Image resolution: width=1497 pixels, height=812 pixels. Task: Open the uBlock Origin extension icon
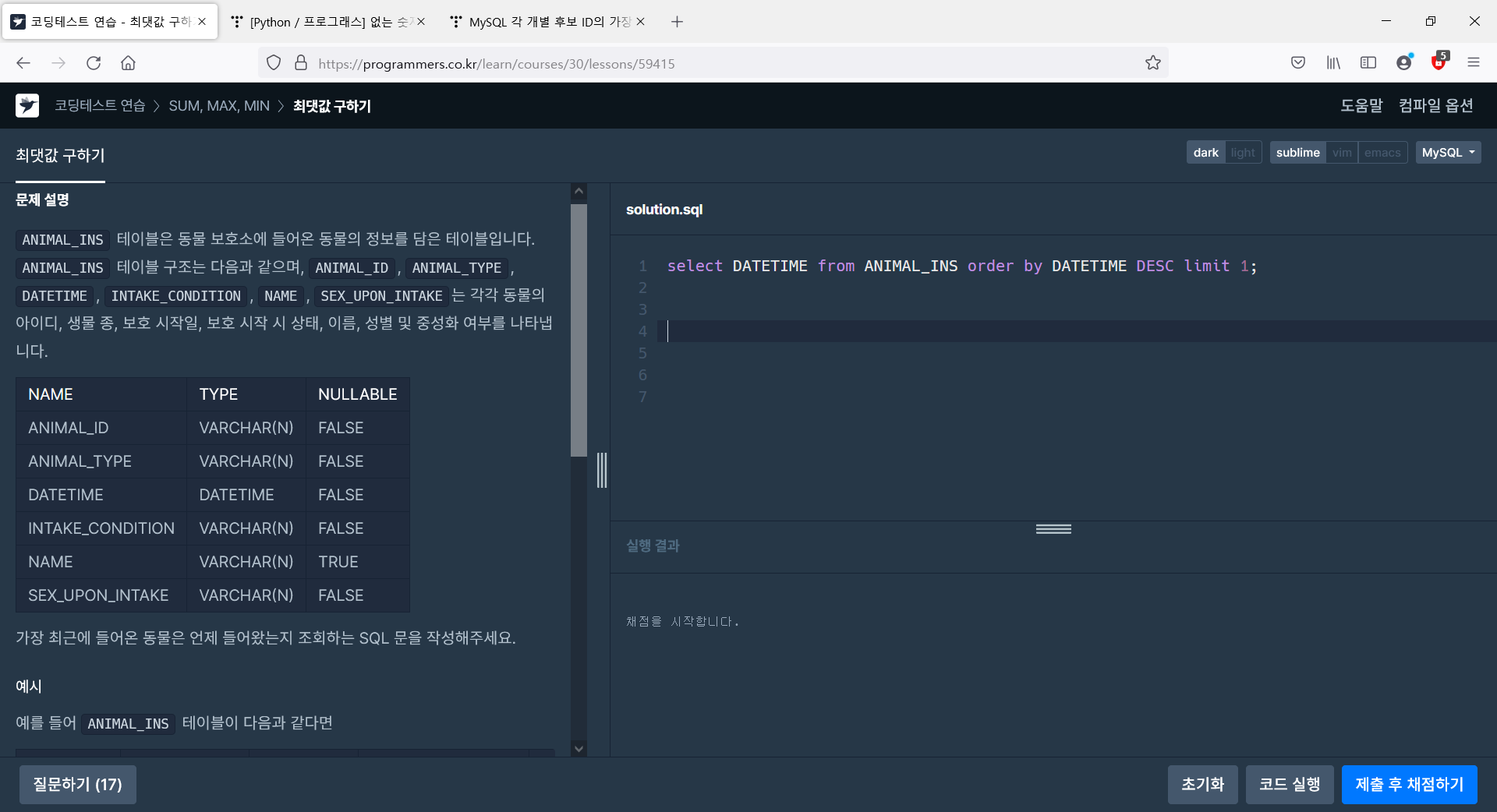click(1439, 63)
